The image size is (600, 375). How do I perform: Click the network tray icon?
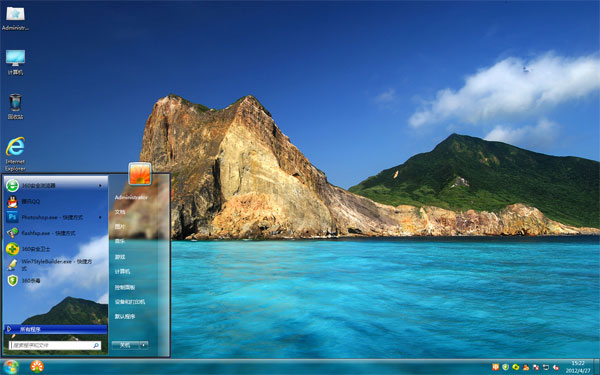click(x=546, y=367)
